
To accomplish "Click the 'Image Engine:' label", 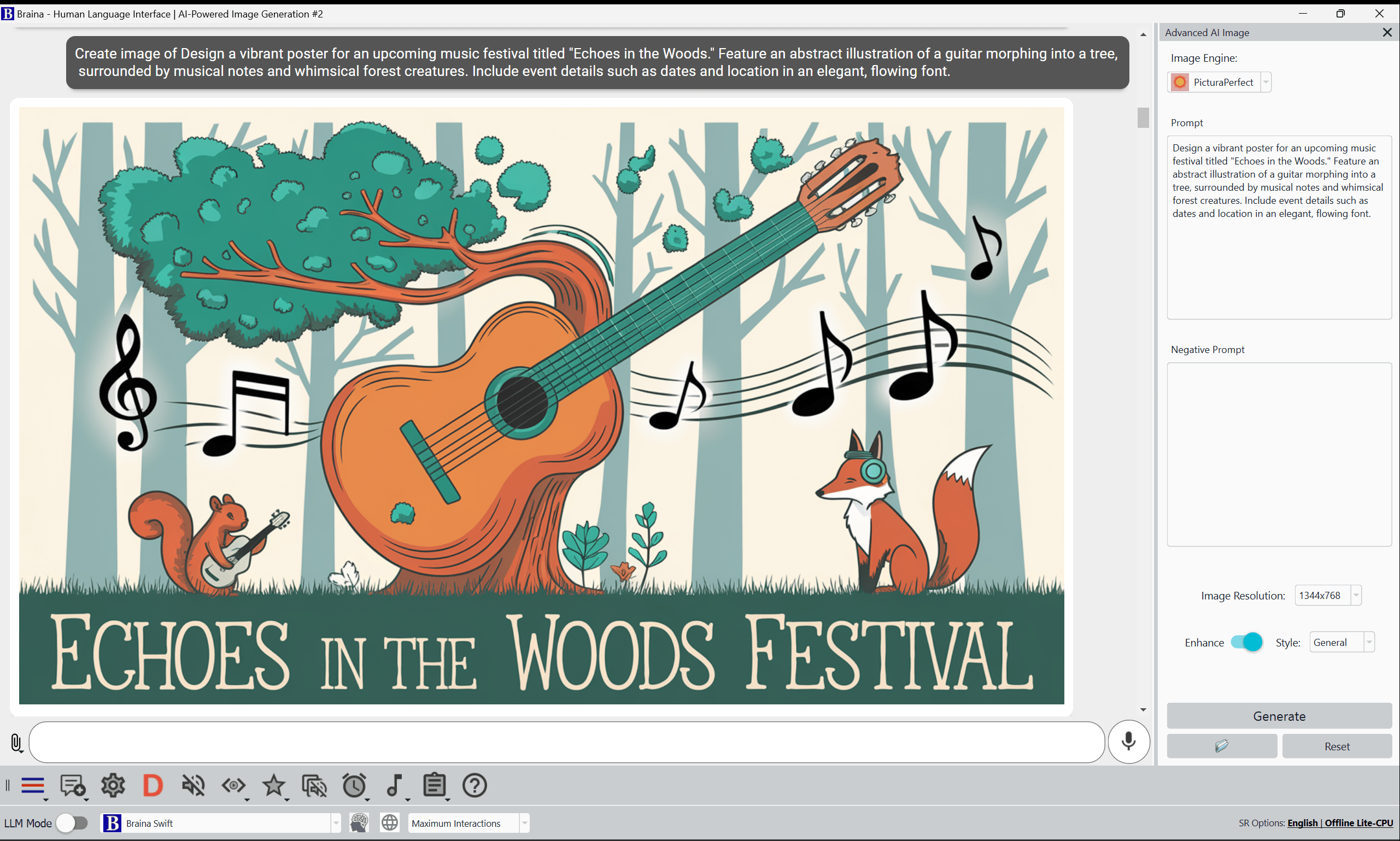I will pyautogui.click(x=1204, y=58).
